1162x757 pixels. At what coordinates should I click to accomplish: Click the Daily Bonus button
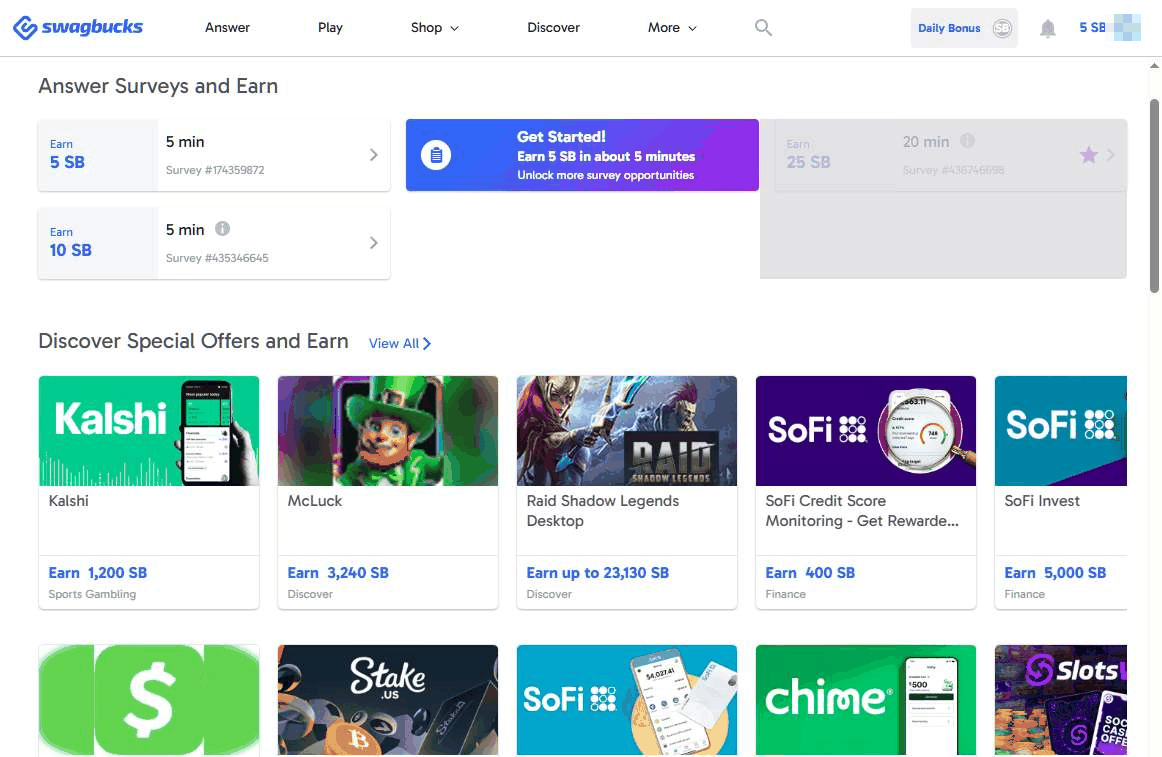coord(963,28)
